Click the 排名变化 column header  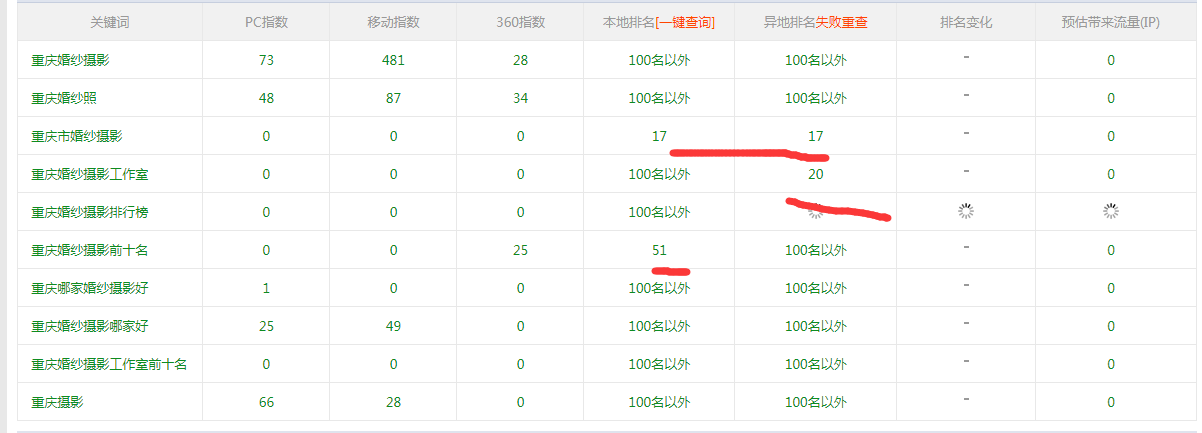pos(966,22)
